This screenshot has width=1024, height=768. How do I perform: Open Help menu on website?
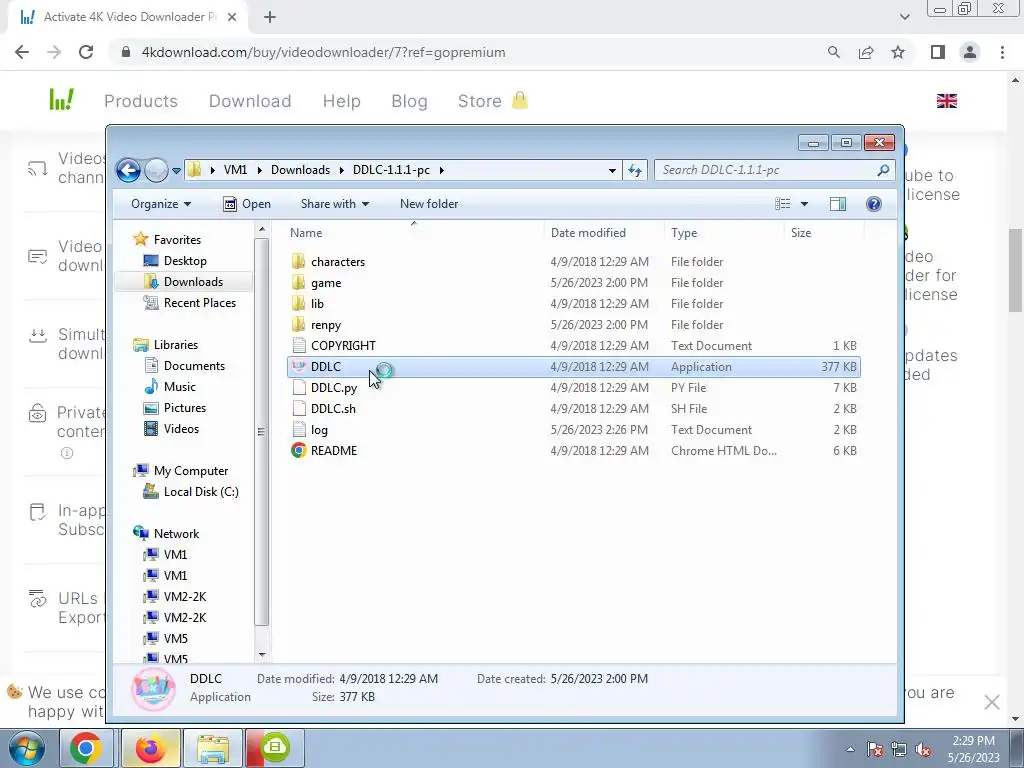(342, 101)
